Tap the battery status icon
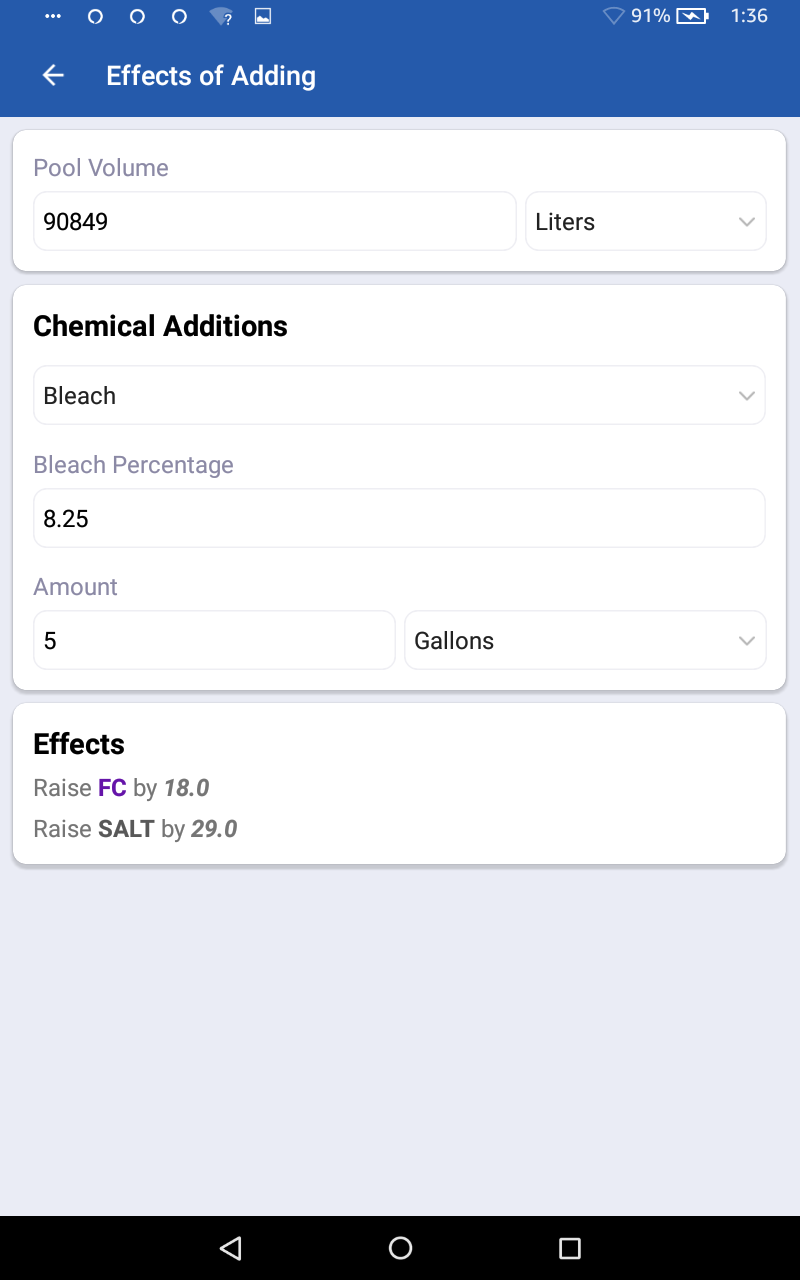The height and width of the screenshot is (1280, 800). 692,16
